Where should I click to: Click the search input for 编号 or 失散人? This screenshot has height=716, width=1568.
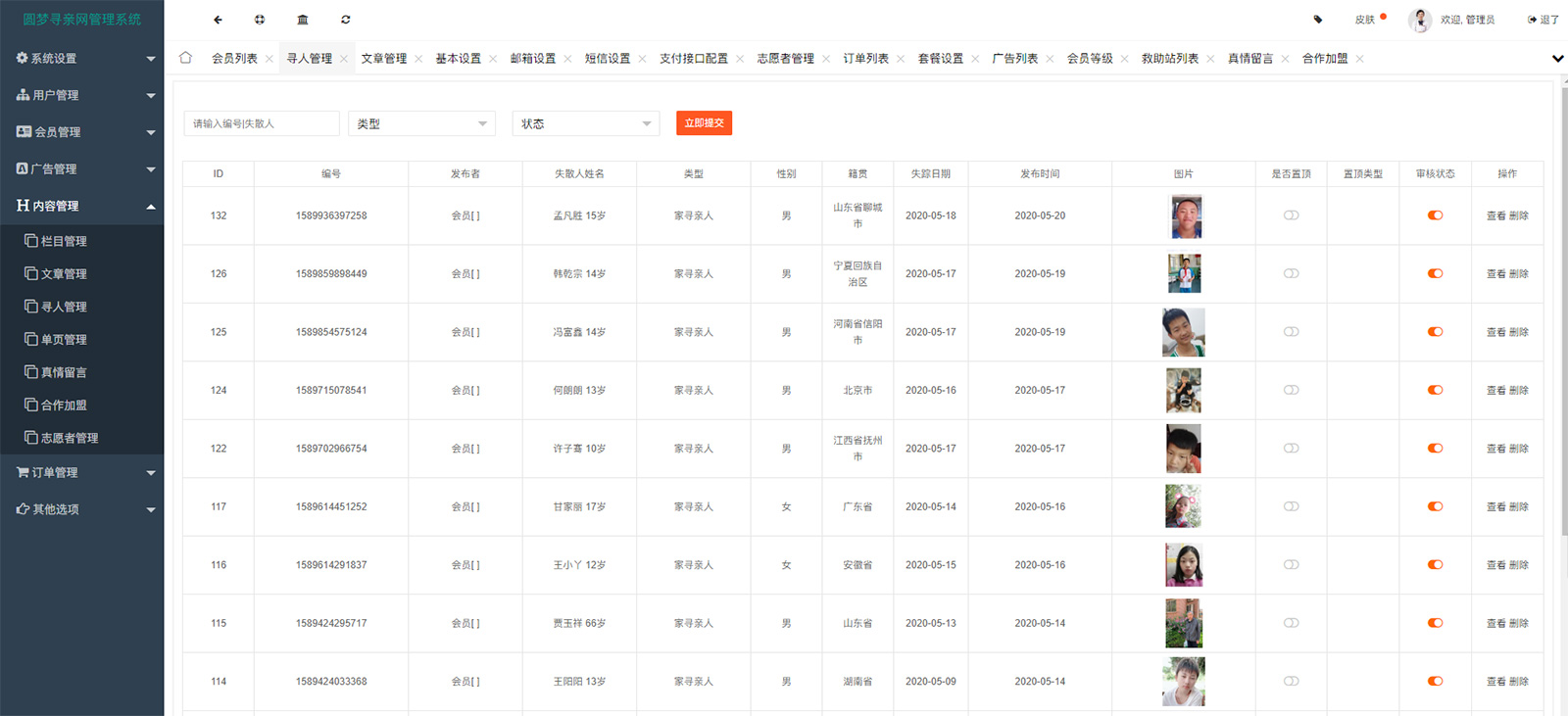[x=262, y=123]
